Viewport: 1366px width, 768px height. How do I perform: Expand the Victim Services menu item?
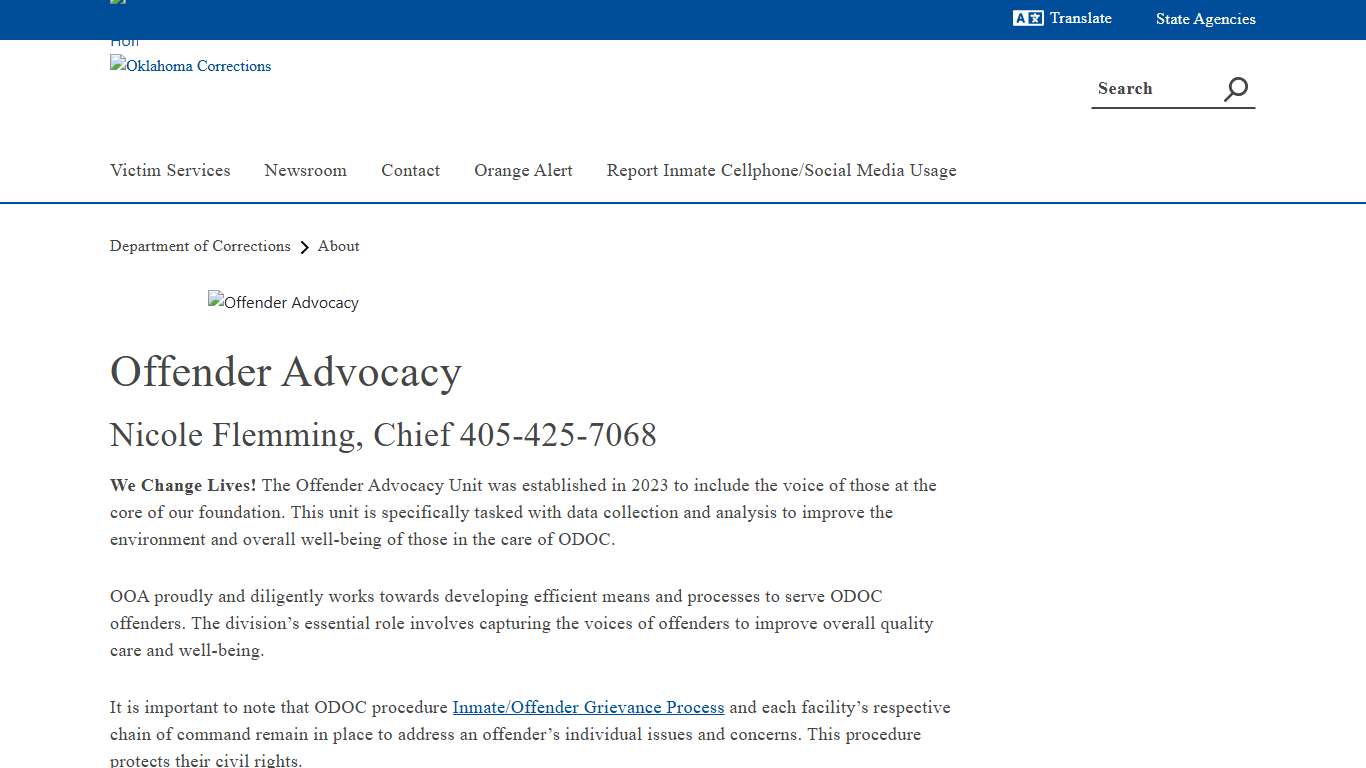170,170
